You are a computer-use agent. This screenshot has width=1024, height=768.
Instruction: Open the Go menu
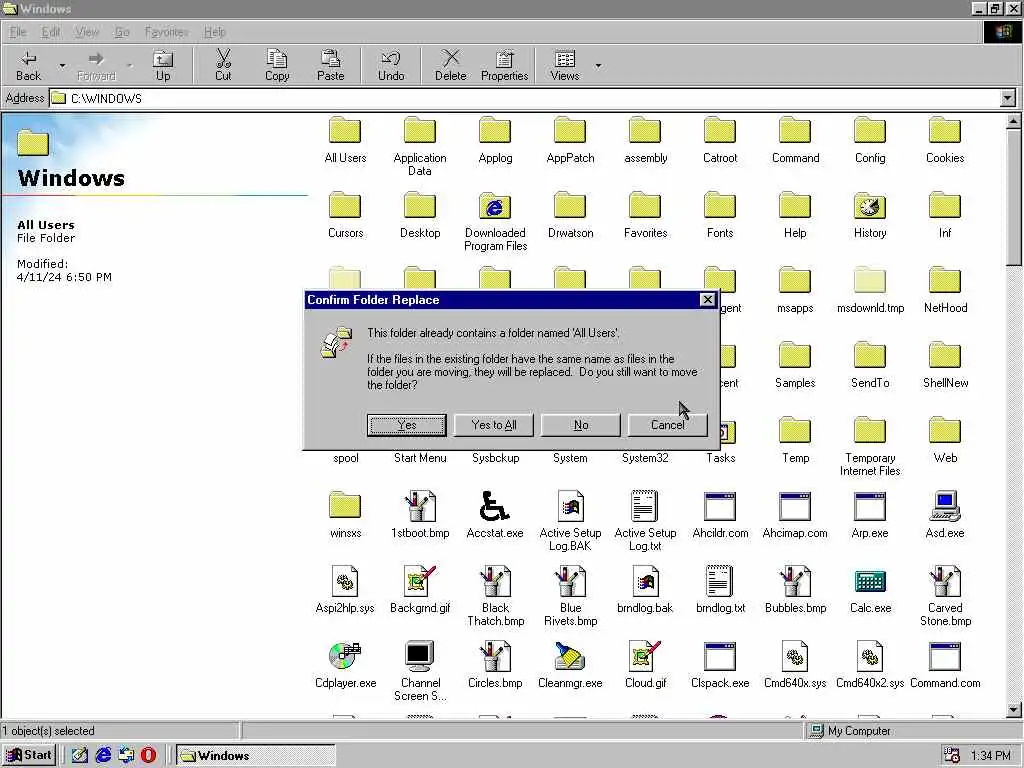122,32
